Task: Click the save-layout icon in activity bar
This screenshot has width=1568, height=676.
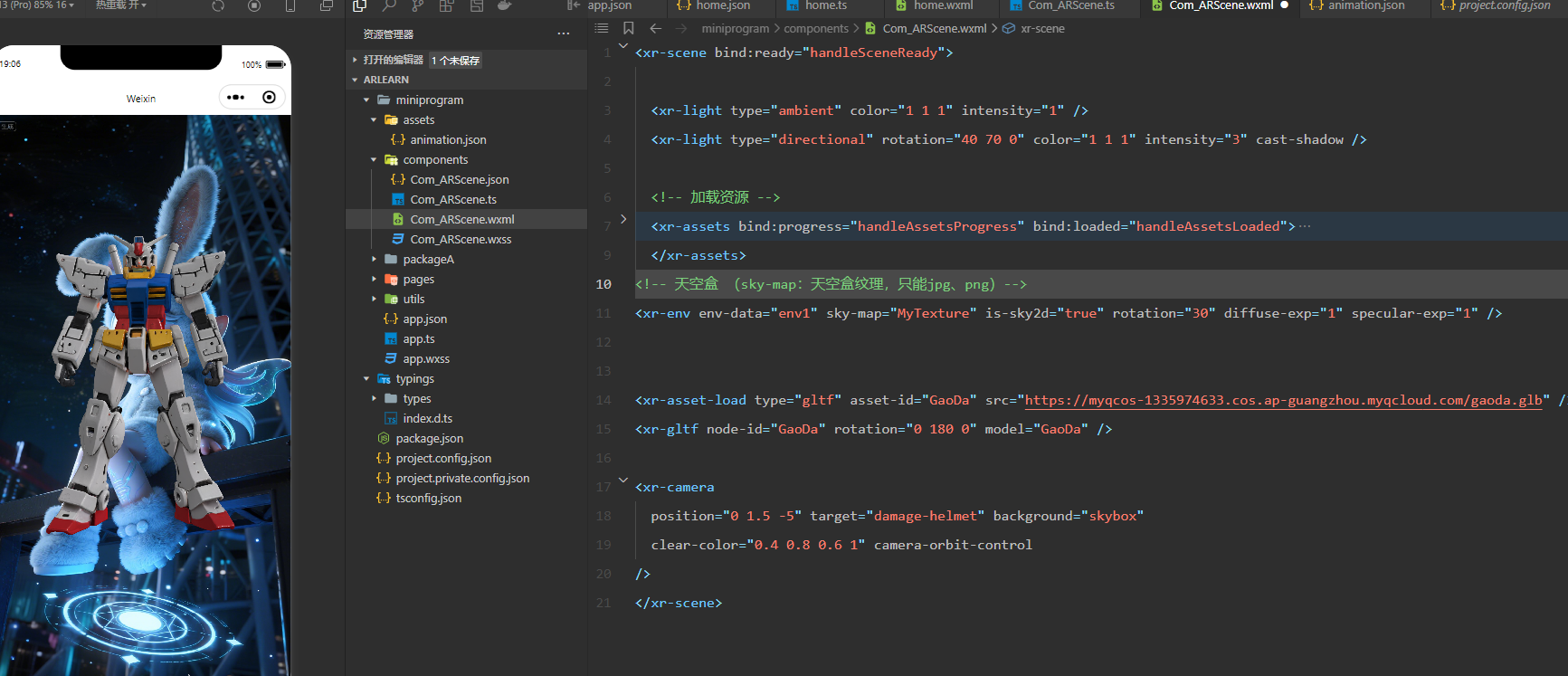Action: [477, 5]
